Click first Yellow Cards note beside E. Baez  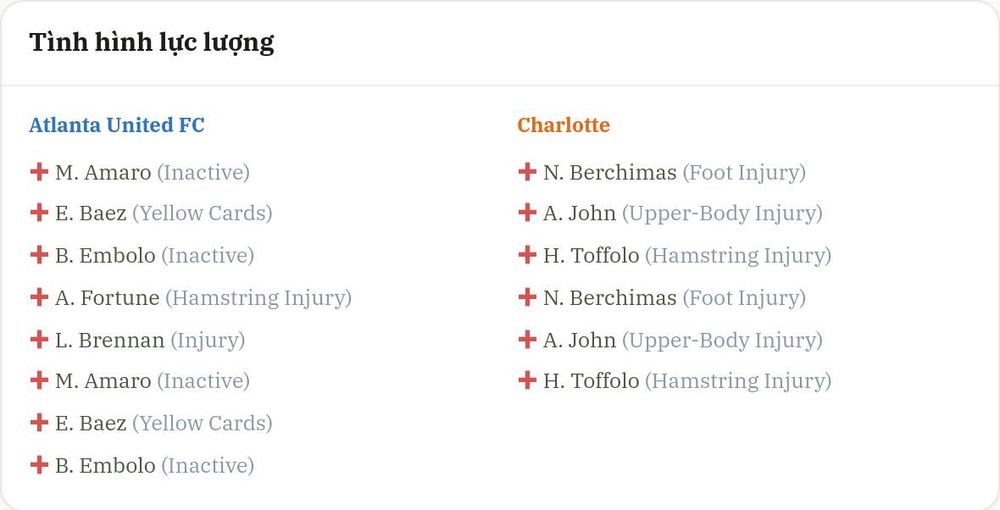202,214
